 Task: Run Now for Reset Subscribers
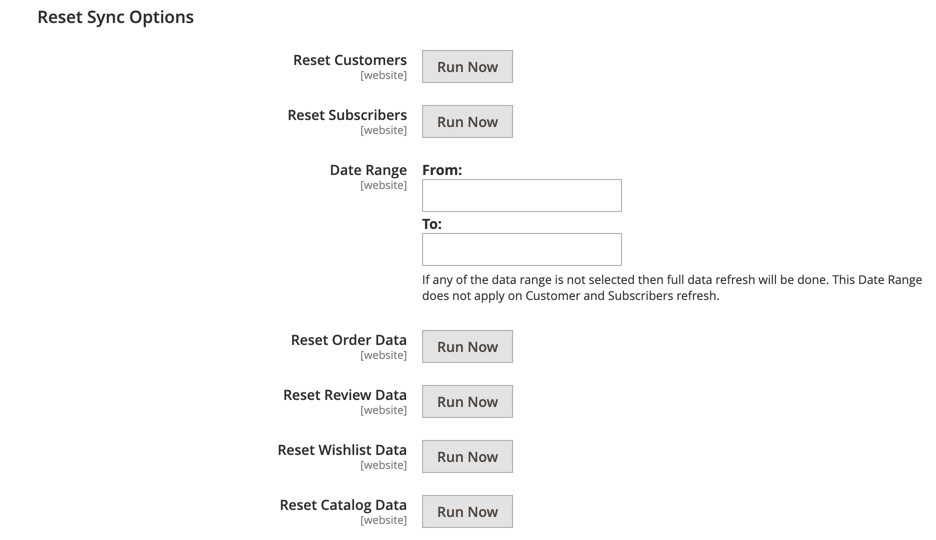click(467, 122)
